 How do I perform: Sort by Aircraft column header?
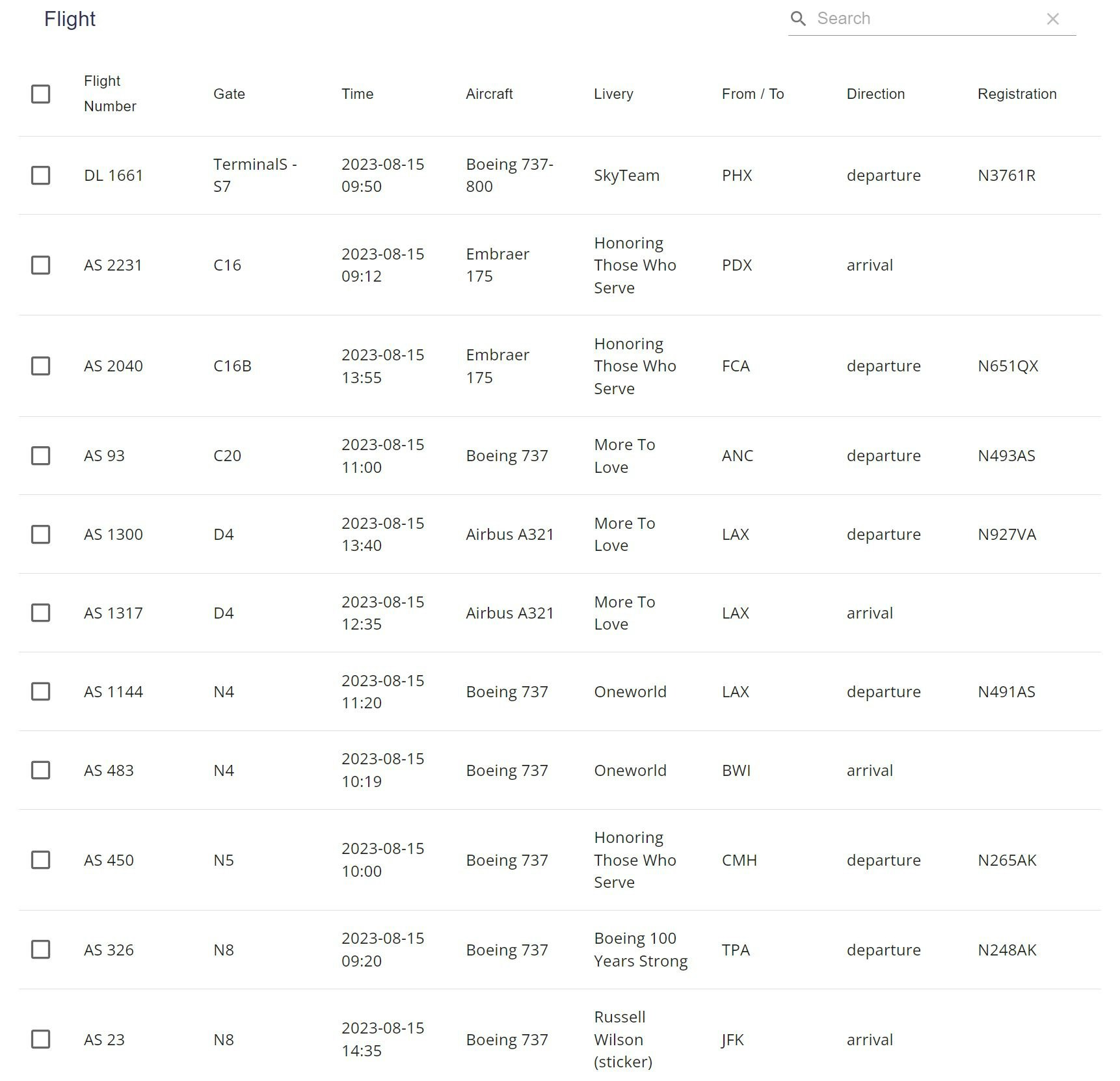[489, 94]
